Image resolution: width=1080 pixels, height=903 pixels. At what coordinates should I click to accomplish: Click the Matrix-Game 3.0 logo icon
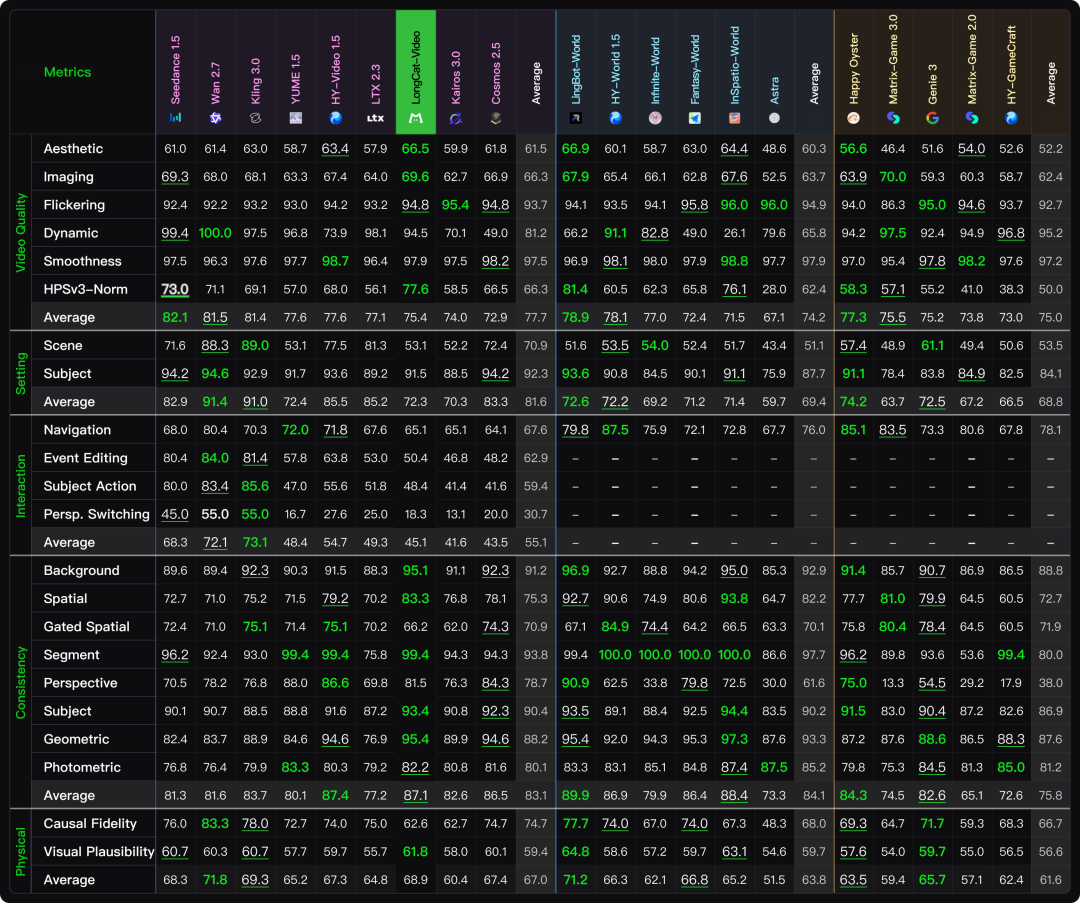(893, 118)
